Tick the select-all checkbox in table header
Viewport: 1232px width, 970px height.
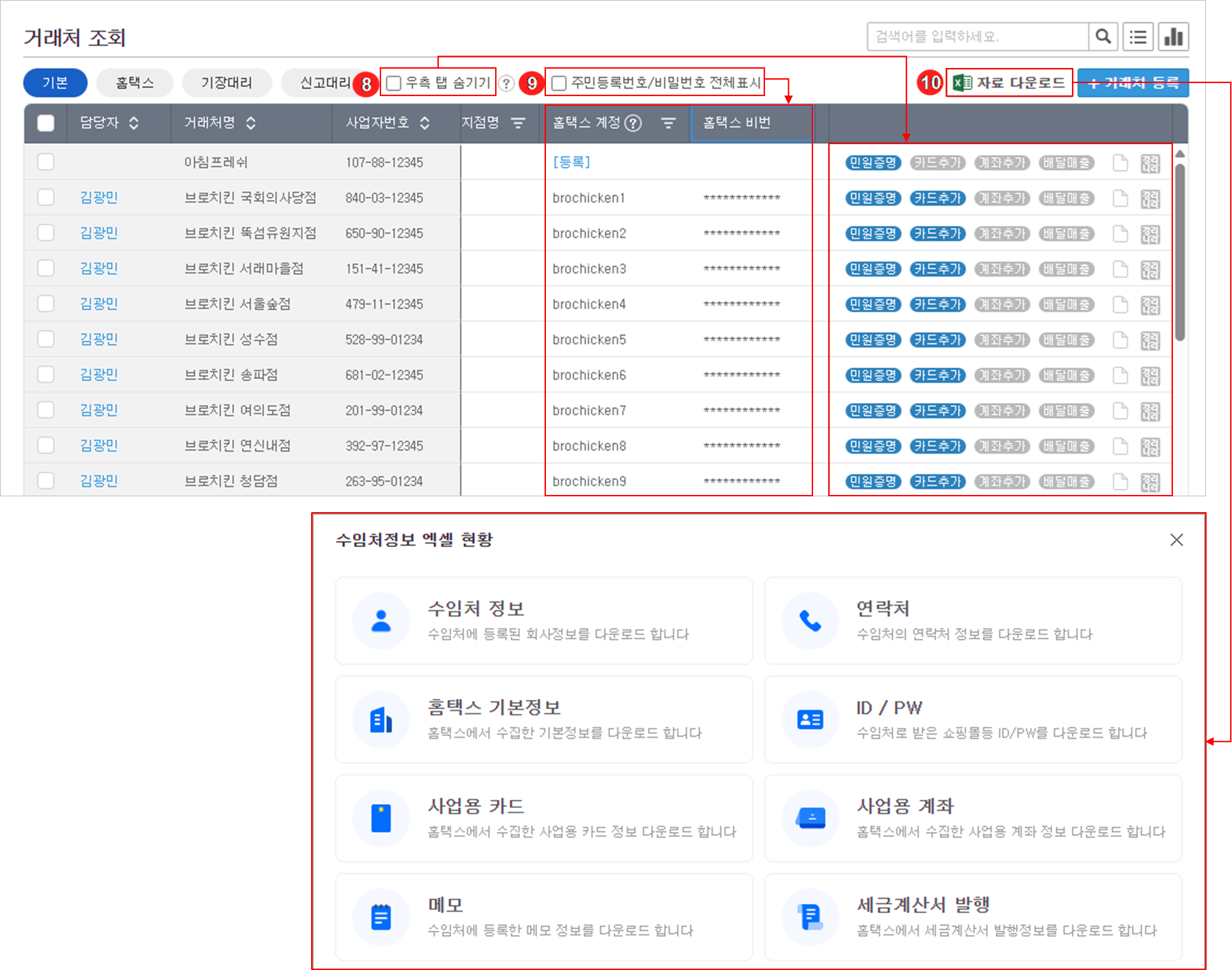click(x=46, y=123)
